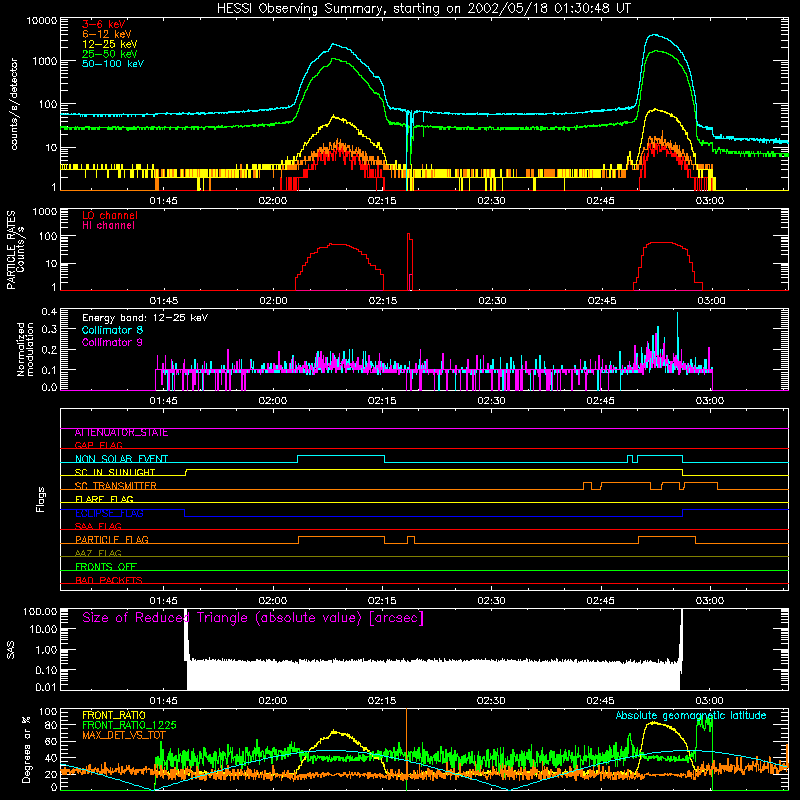Viewport: 800px width, 800px height.
Task: Click the FRONTS_OFF flag label
Action: click(x=106, y=567)
